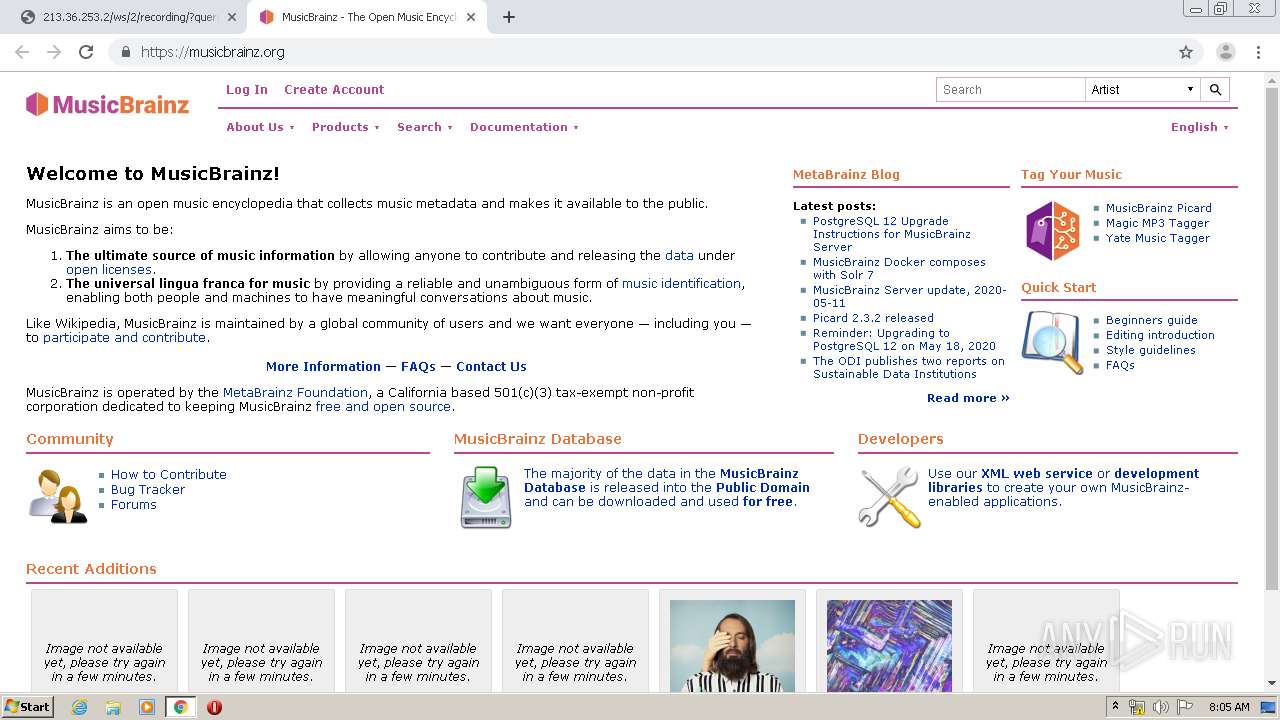Open Picard 2.3.2 released post
The image size is (1280, 720).
pyautogui.click(x=873, y=318)
